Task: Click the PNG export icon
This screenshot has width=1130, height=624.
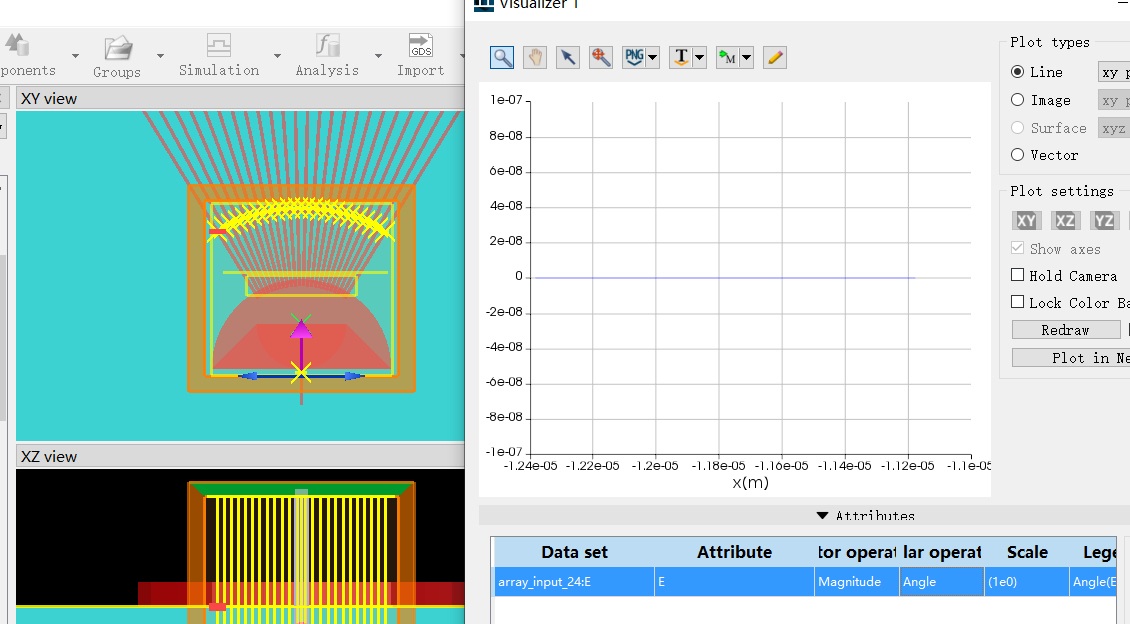Action: point(634,57)
